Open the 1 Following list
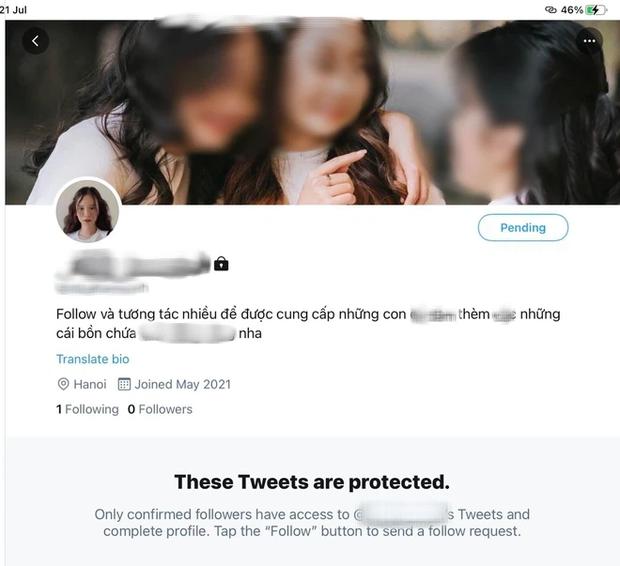The image size is (620, 566). [x=87, y=409]
